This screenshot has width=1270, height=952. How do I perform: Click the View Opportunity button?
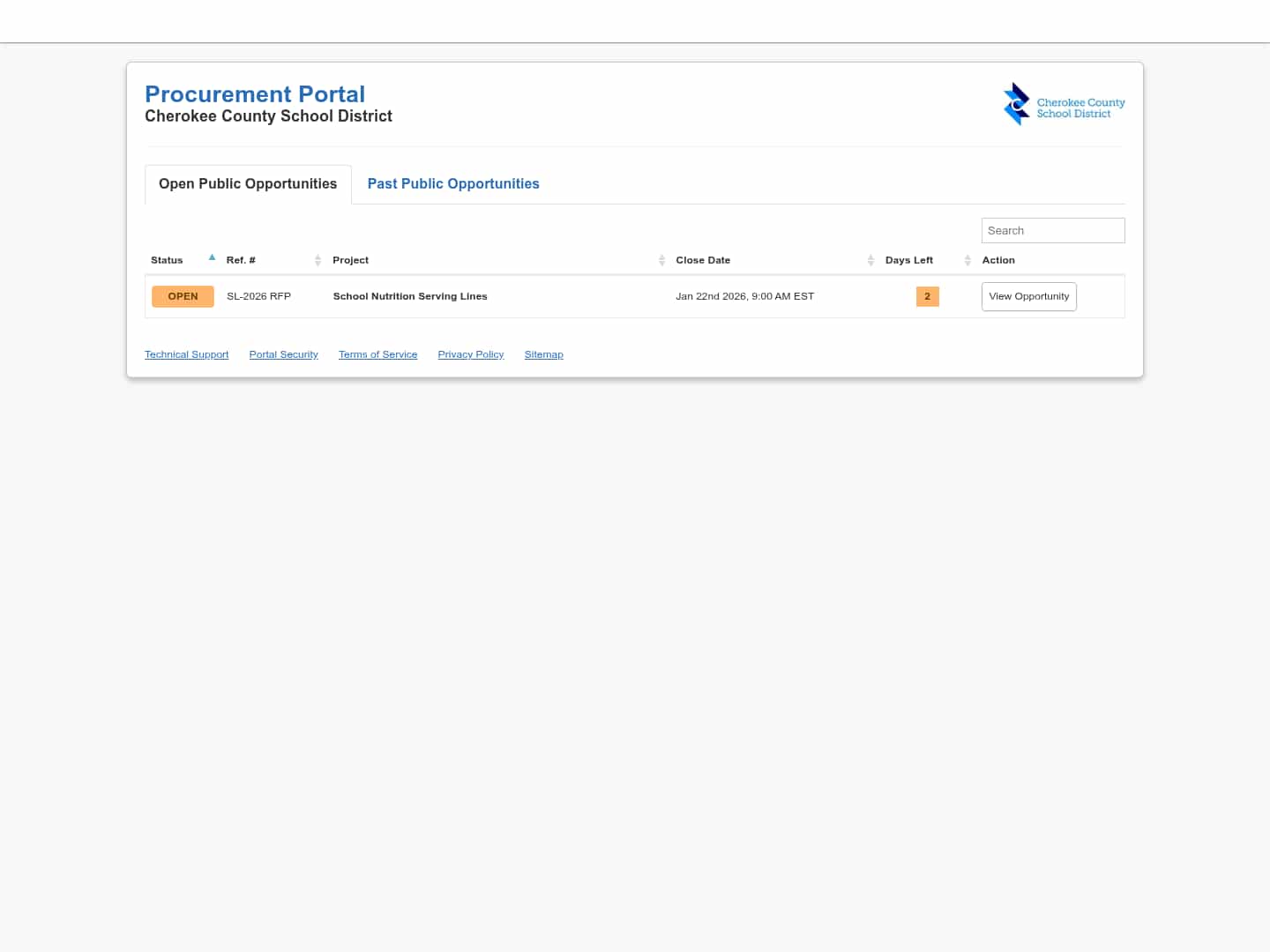click(x=1028, y=296)
